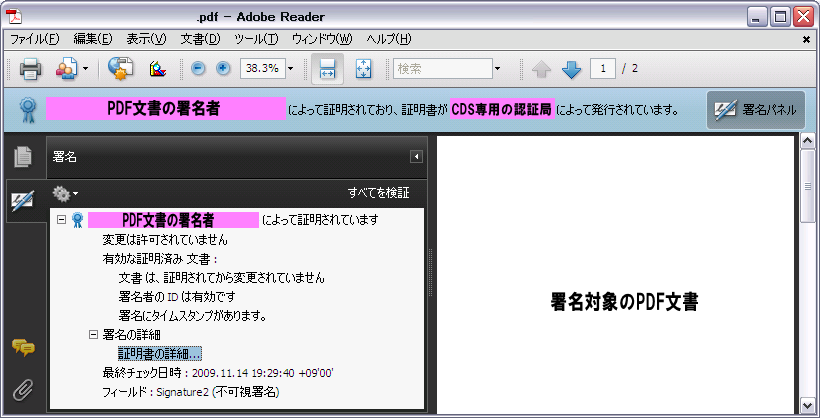Collapse the 署名の詳細 node
Viewport: 820px width, 418px height.
94,335
